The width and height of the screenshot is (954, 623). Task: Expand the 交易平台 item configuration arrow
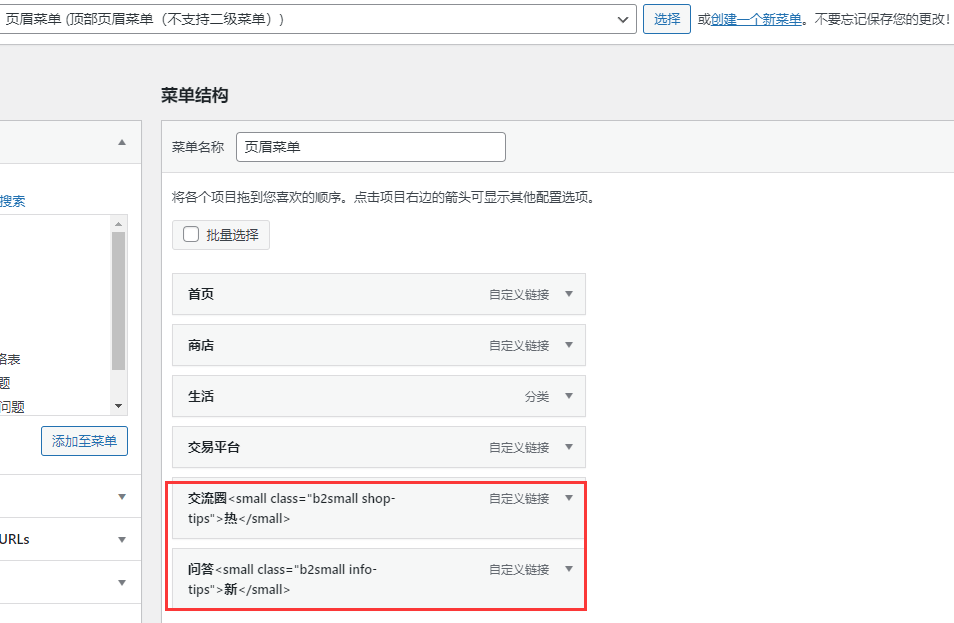[x=569, y=447]
